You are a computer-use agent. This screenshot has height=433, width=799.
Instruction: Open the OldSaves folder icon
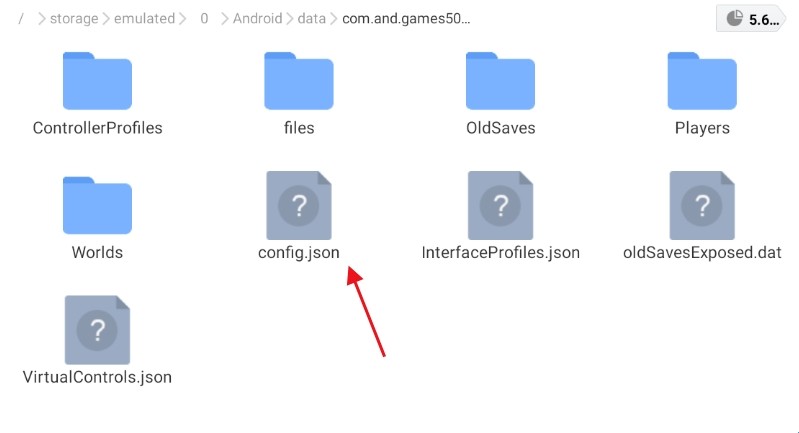pos(500,80)
